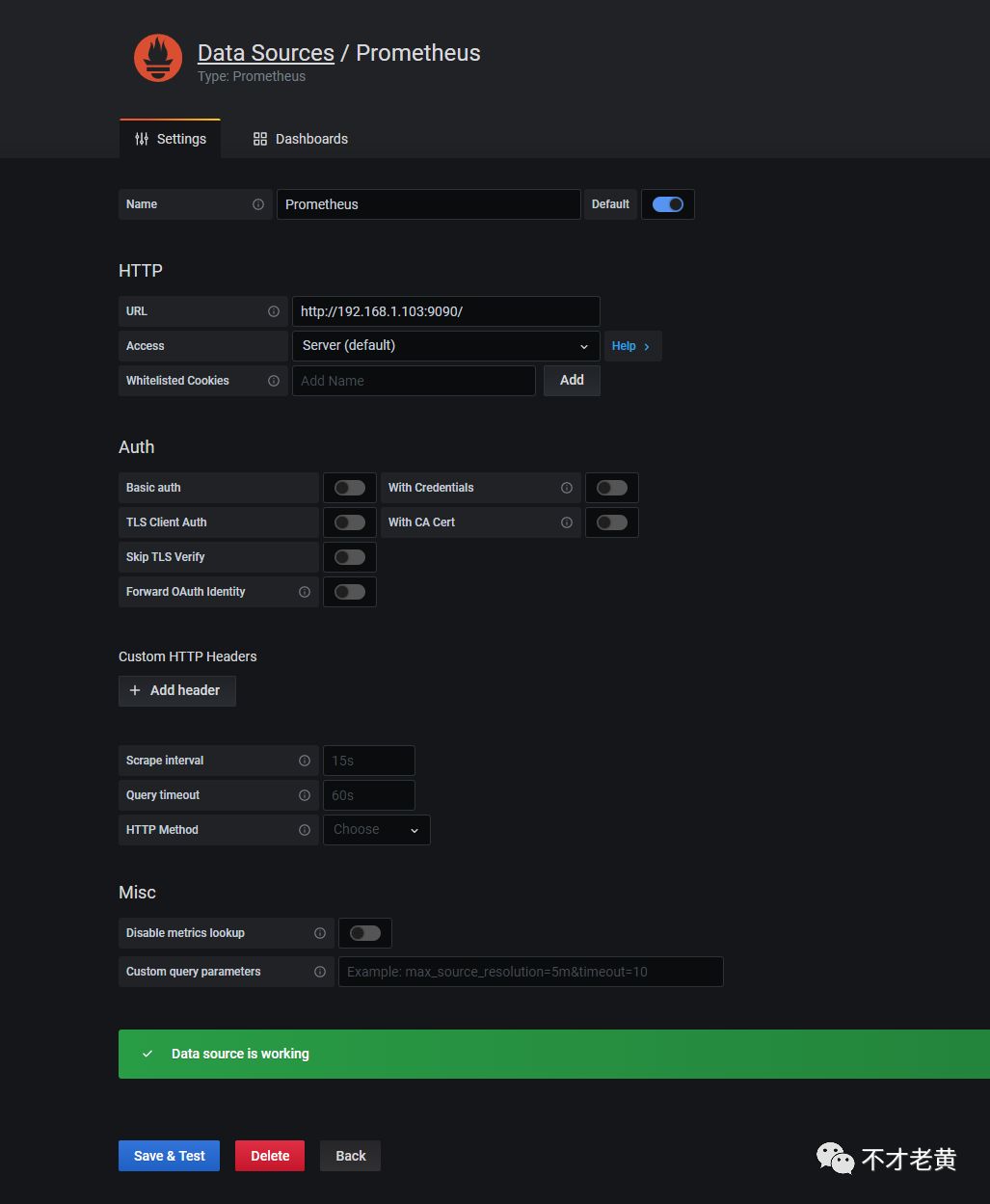This screenshot has width=990, height=1204.
Task: Show info tooltip for Disable metrics lookup
Action: pos(320,933)
